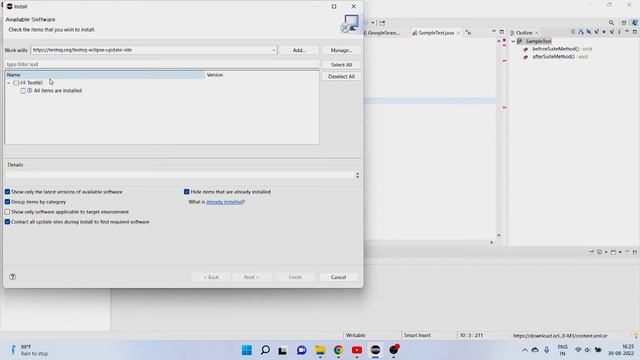The image size is (640, 360).
Task: Click the Outline 'Sort' toolbar icon
Action: (581, 32)
